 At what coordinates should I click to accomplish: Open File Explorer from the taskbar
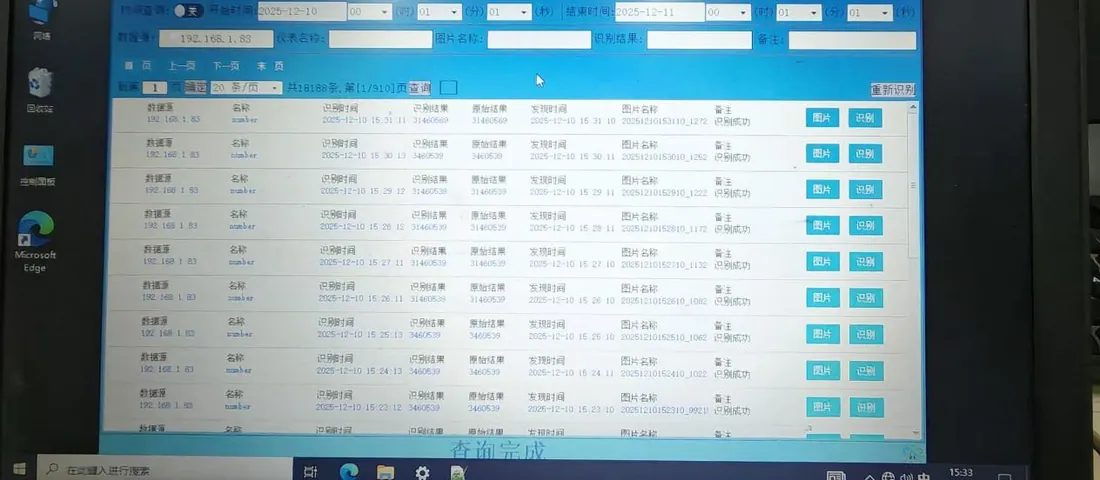point(385,472)
